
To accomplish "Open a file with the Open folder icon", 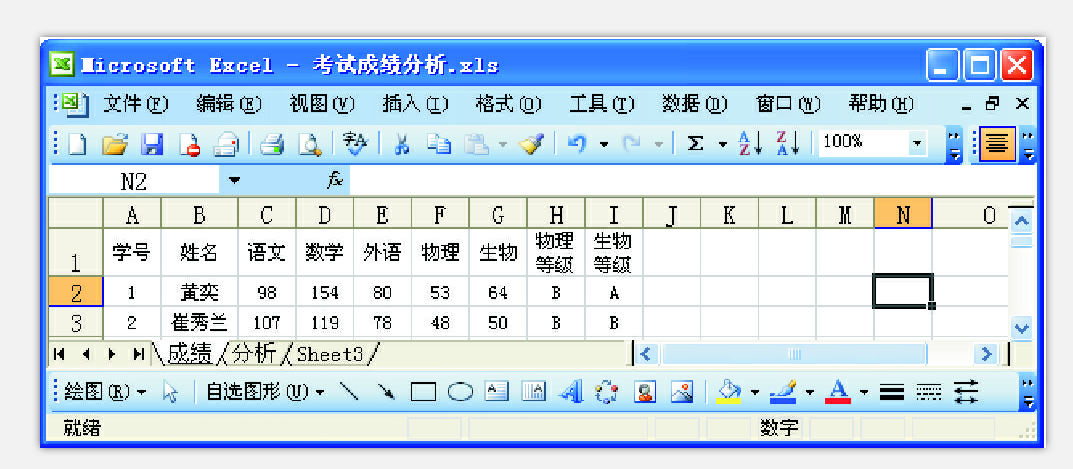I will click(x=116, y=144).
